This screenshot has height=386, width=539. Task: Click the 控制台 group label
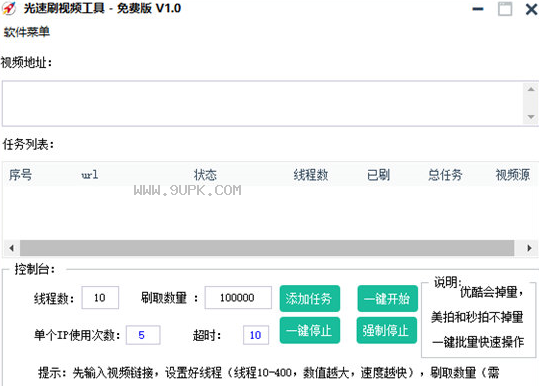(34, 269)
